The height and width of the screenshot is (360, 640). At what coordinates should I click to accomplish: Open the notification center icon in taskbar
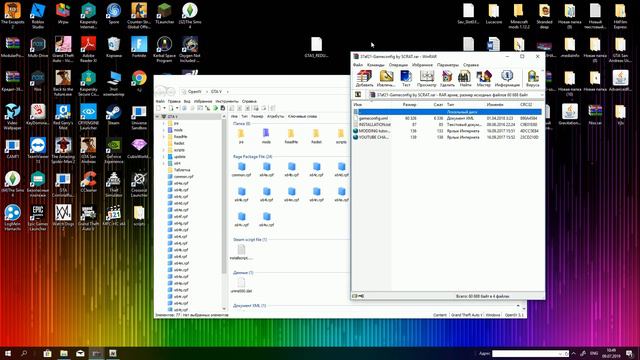[629, 353]
